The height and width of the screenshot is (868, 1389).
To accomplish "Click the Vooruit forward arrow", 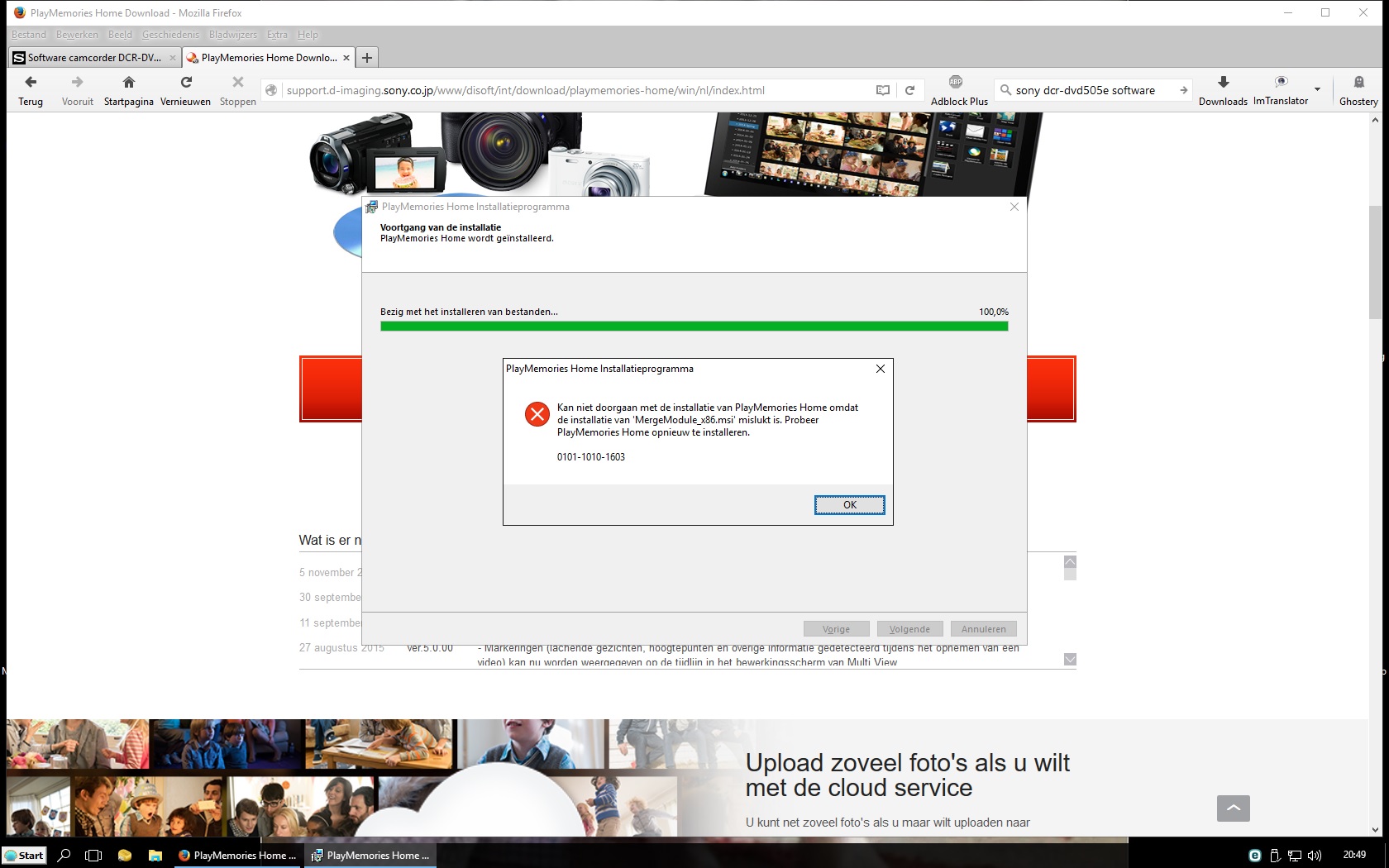I will pos(77,90).
